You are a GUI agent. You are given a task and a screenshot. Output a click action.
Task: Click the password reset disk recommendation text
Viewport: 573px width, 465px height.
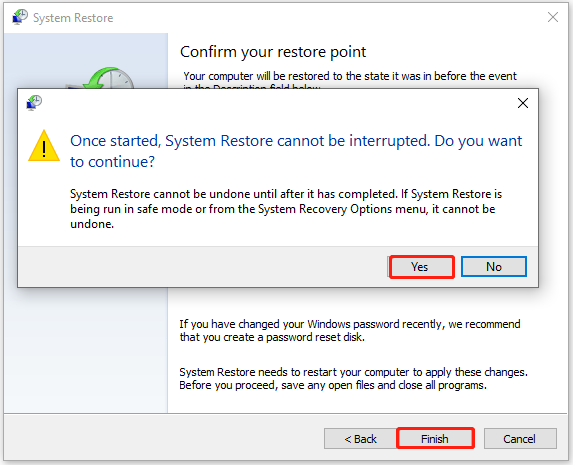coord(350,330)
